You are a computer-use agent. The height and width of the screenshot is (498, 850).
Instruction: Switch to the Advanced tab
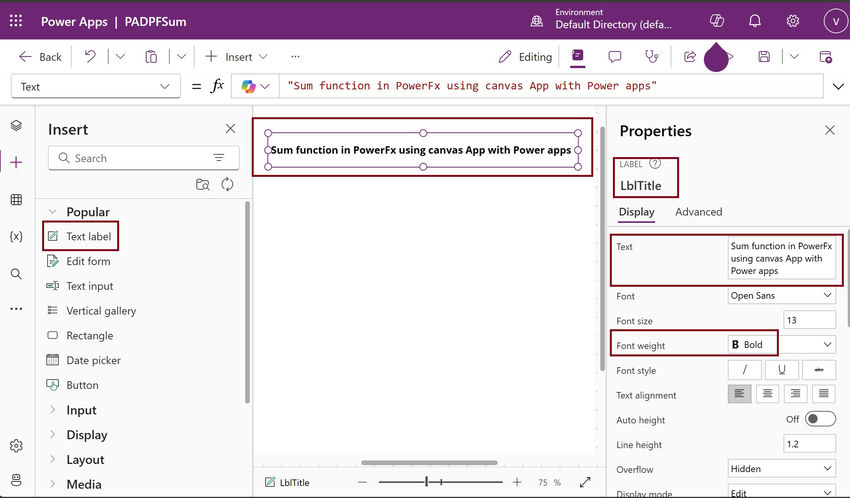click(x=698, y=212)
